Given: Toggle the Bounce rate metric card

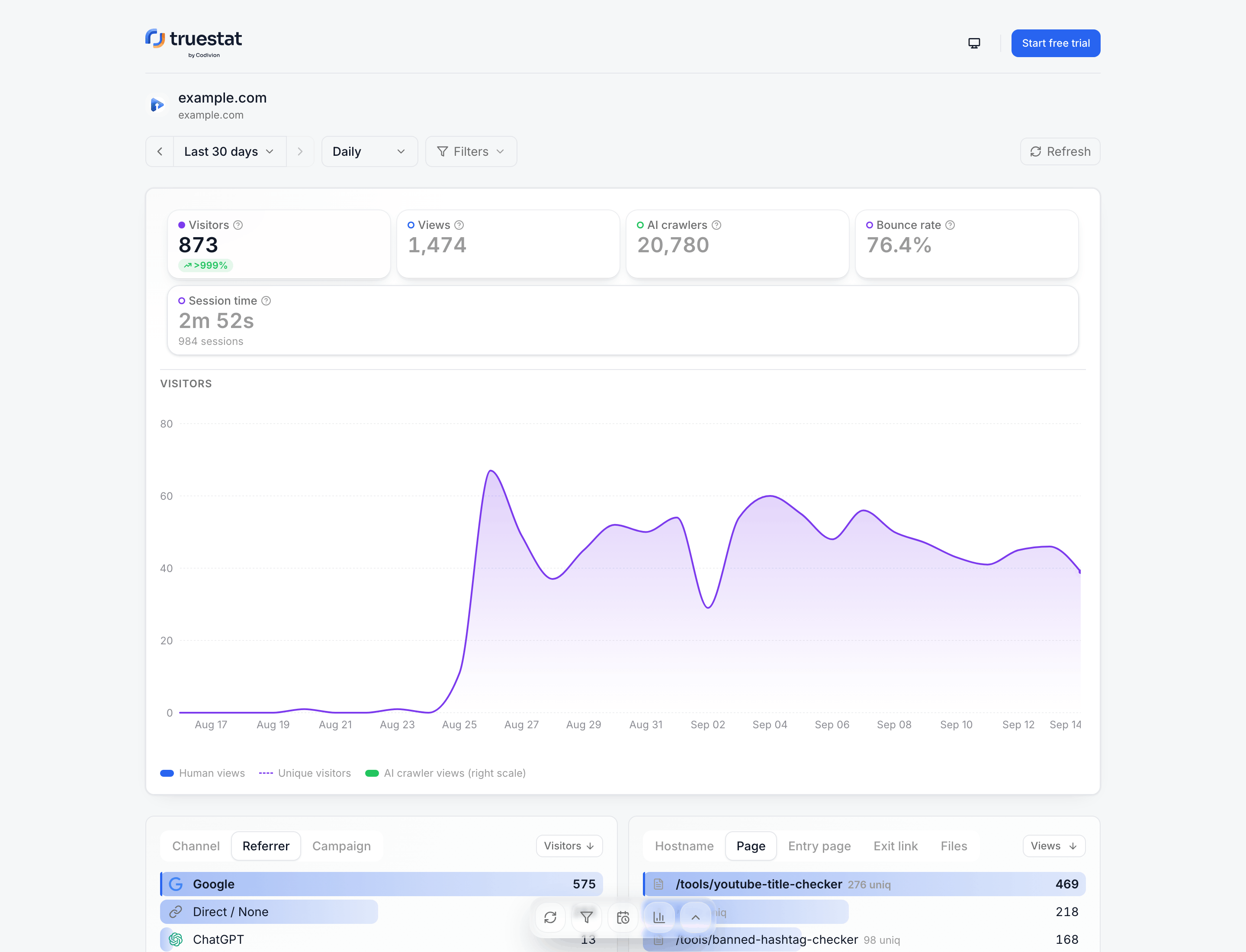Looking at the screenshot, I should coord(967,244).
